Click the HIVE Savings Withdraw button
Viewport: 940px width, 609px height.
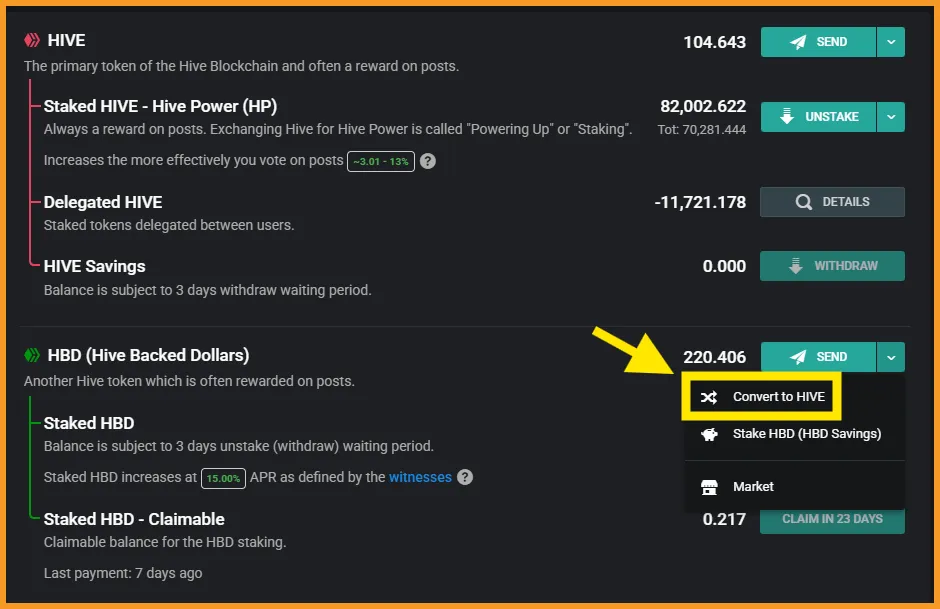[x=832, y=266]
